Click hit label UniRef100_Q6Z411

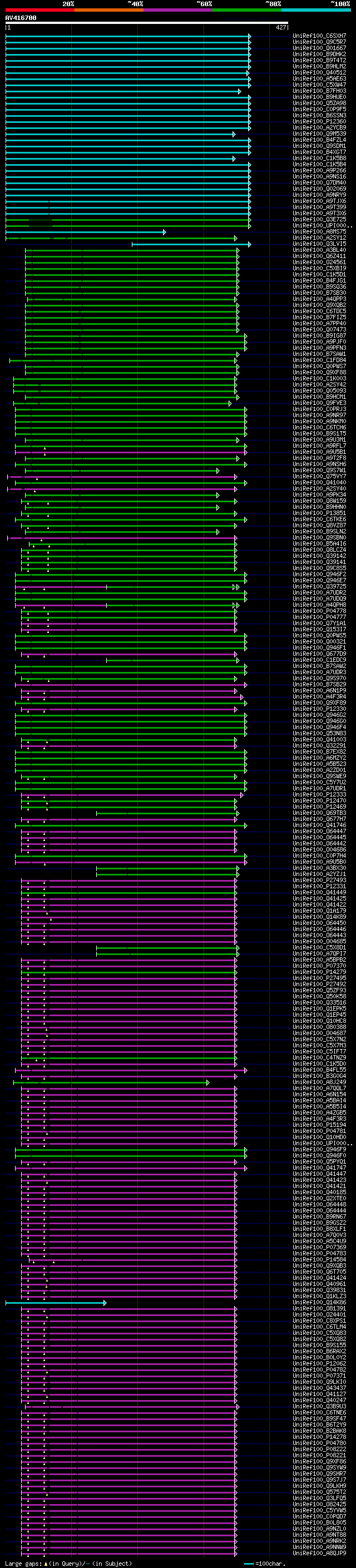(x=319, y=256)
